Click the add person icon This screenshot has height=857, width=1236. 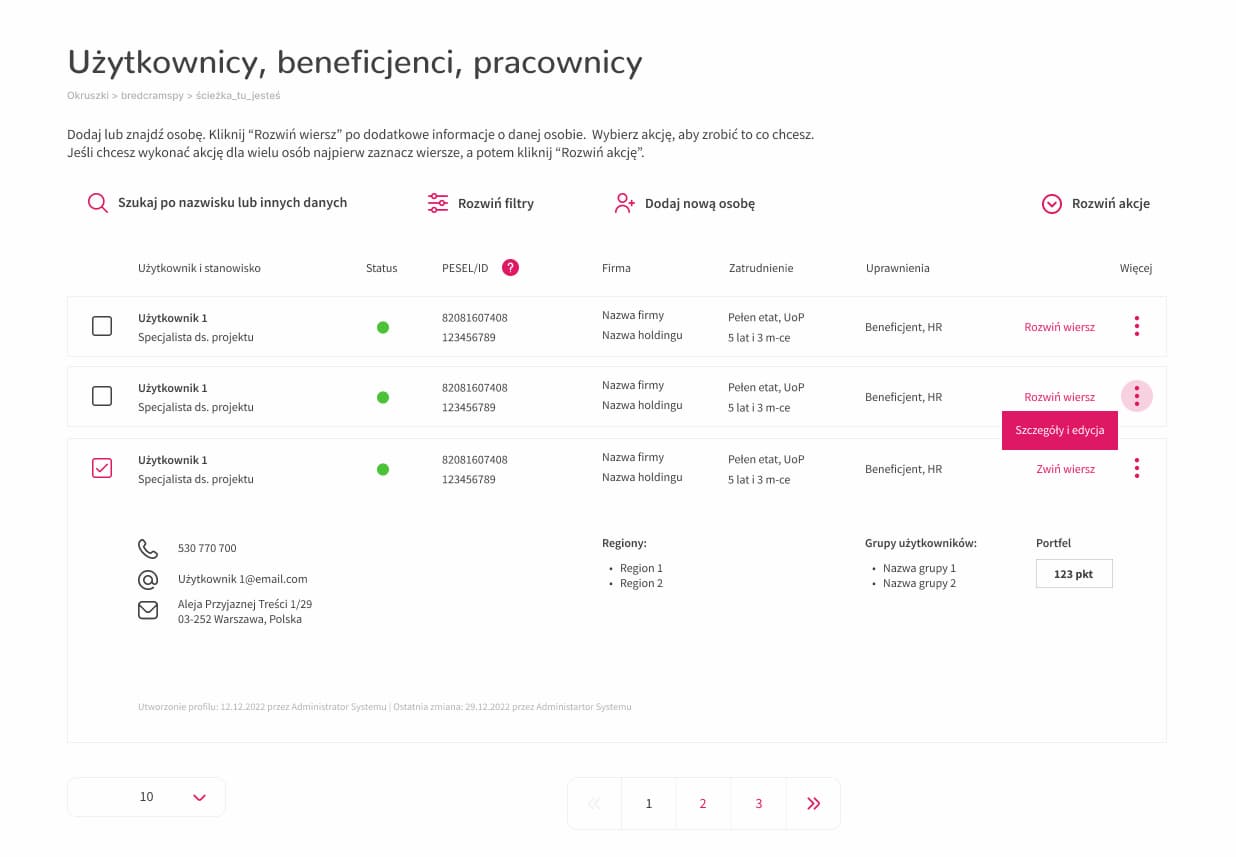point(624,203)
